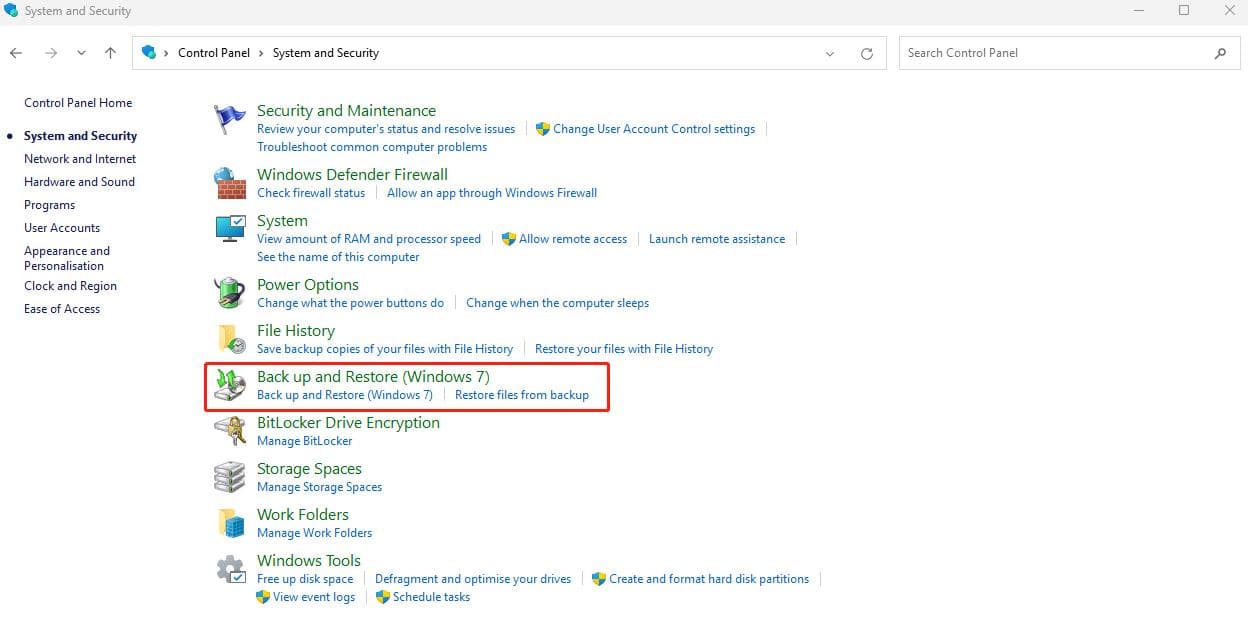The width and height of the screenshot is (1248, 620).
Task: Click the Up one level arrow
Action: click(110, 53)
